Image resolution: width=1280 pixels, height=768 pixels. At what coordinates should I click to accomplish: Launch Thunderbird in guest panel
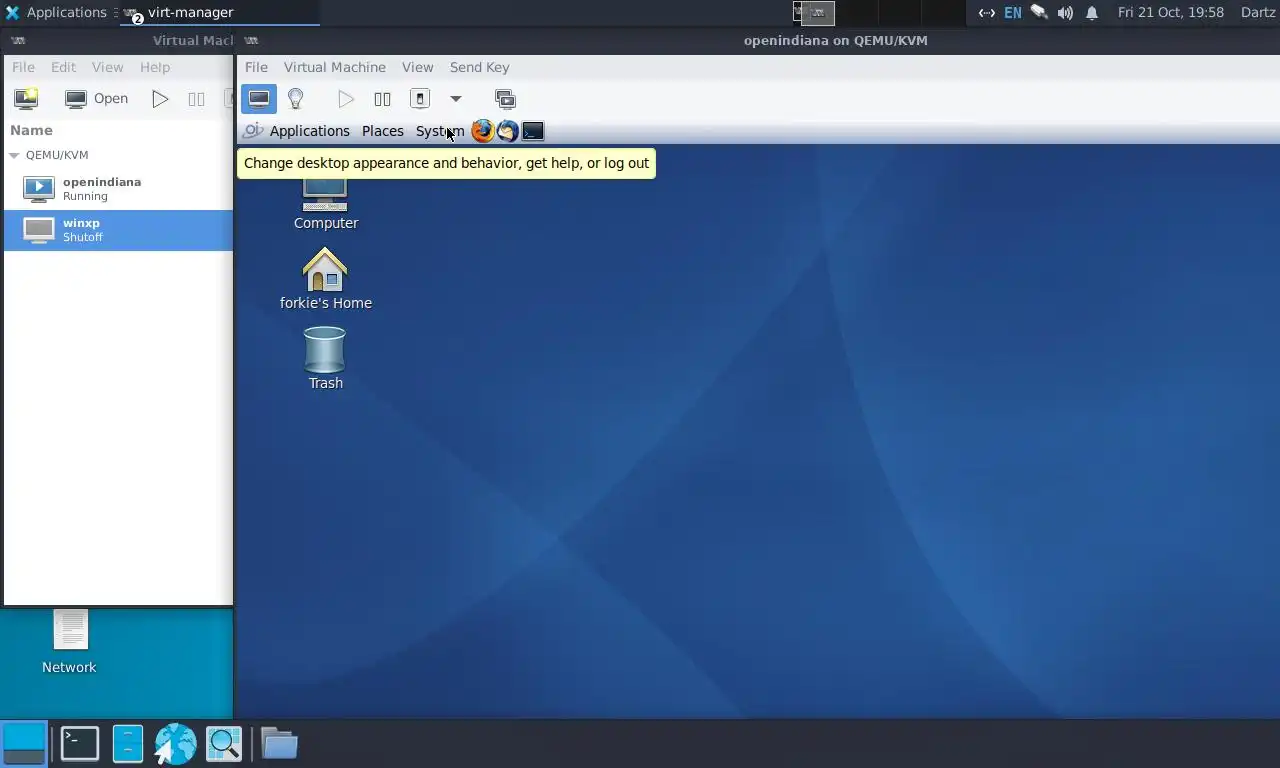click(x=508, y=131)
